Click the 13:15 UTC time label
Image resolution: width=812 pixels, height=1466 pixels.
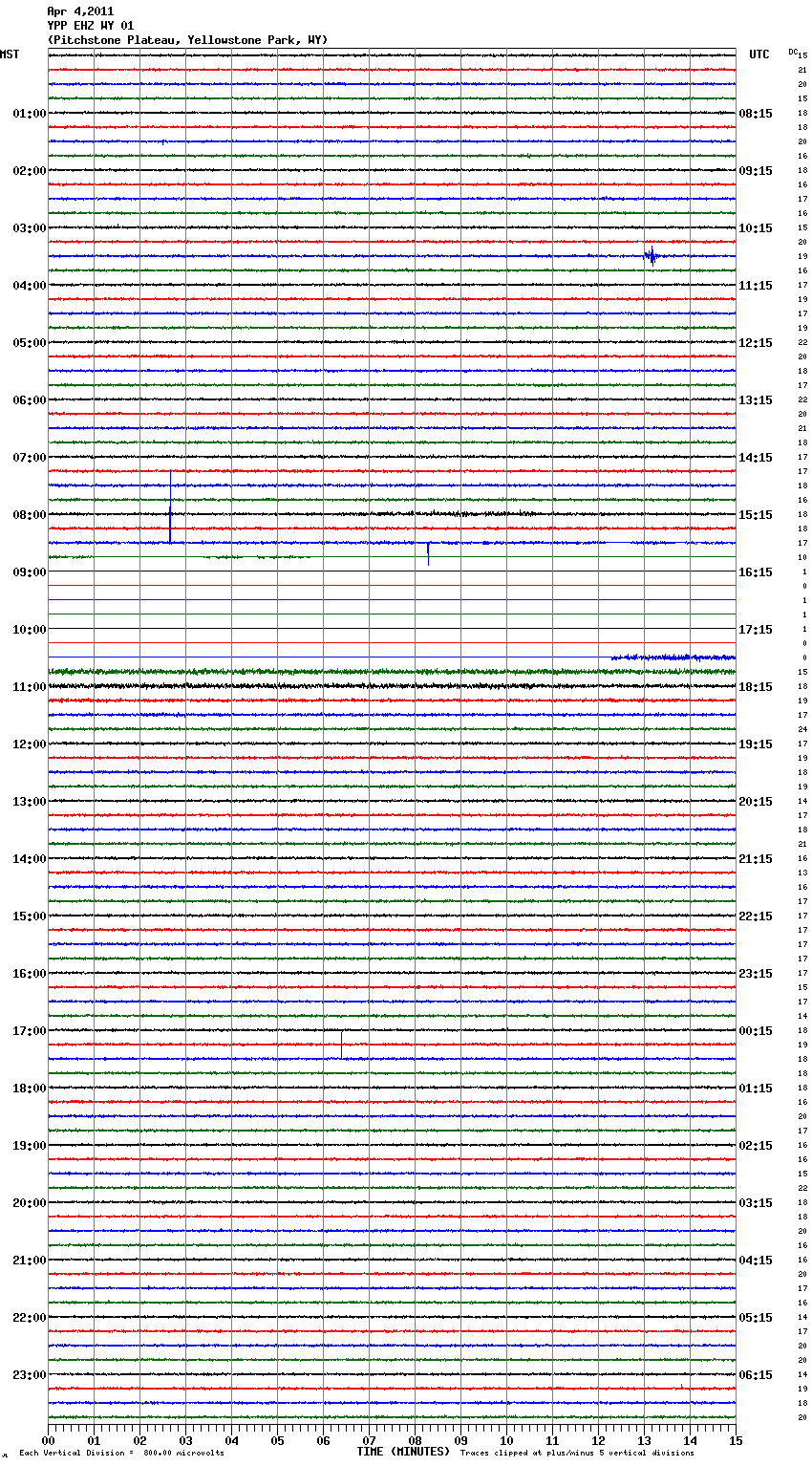(x=756, y=400)
